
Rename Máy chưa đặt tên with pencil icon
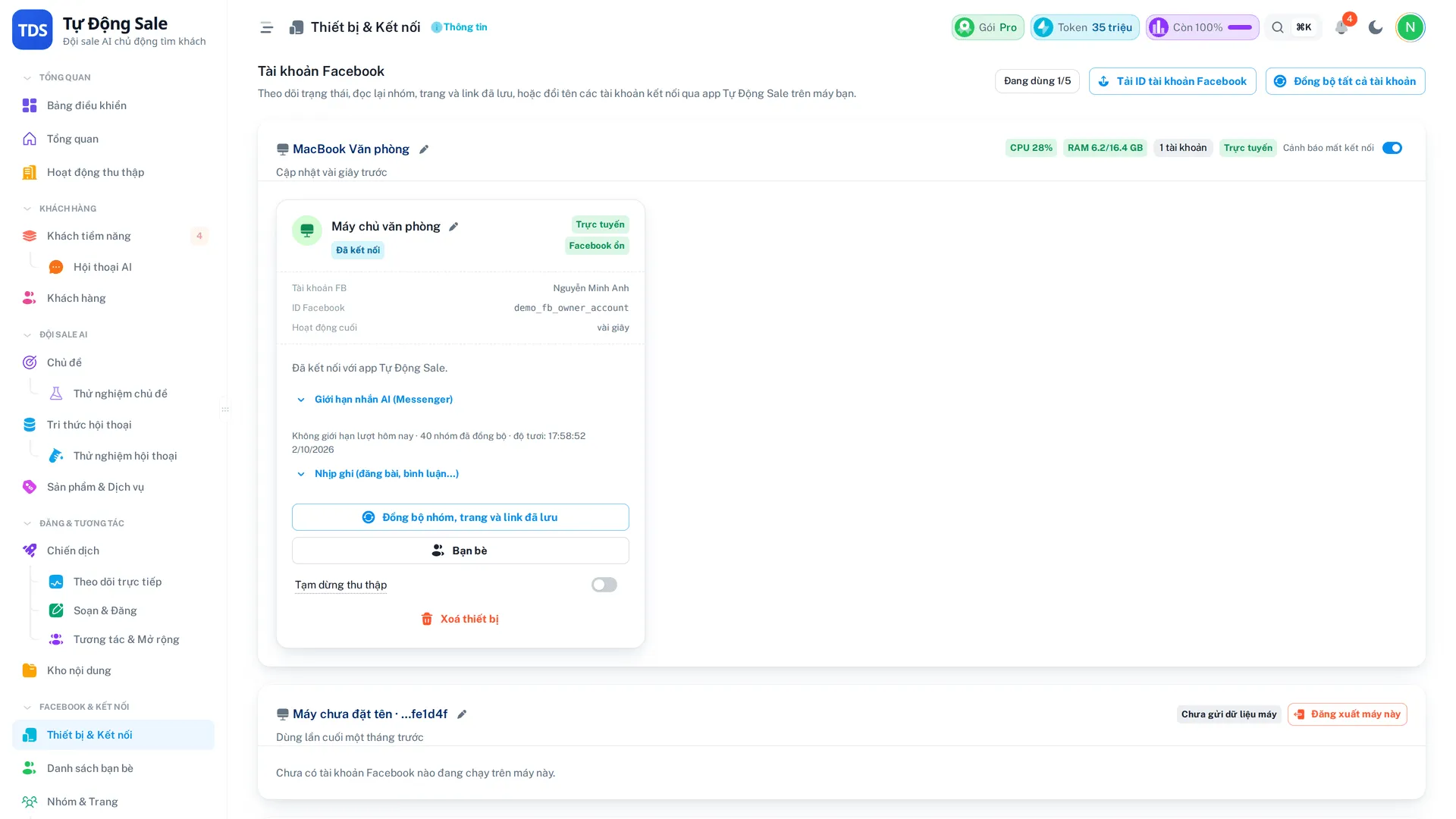coord(462,714)
